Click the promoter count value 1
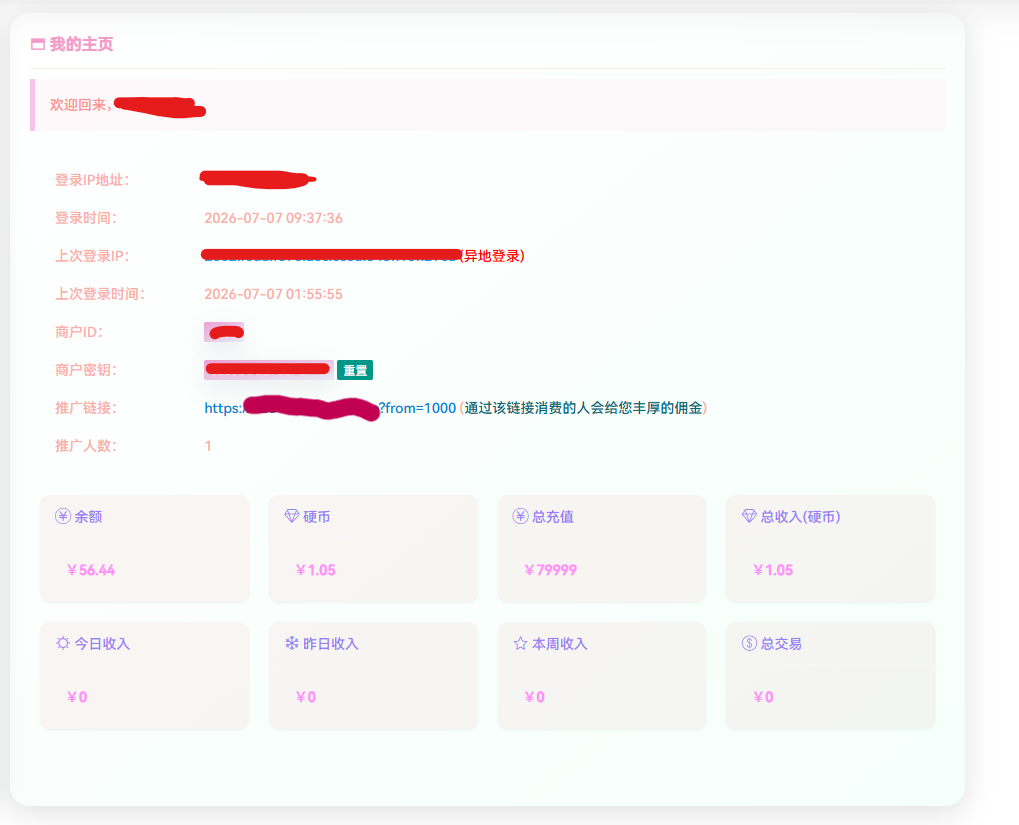 208,446
